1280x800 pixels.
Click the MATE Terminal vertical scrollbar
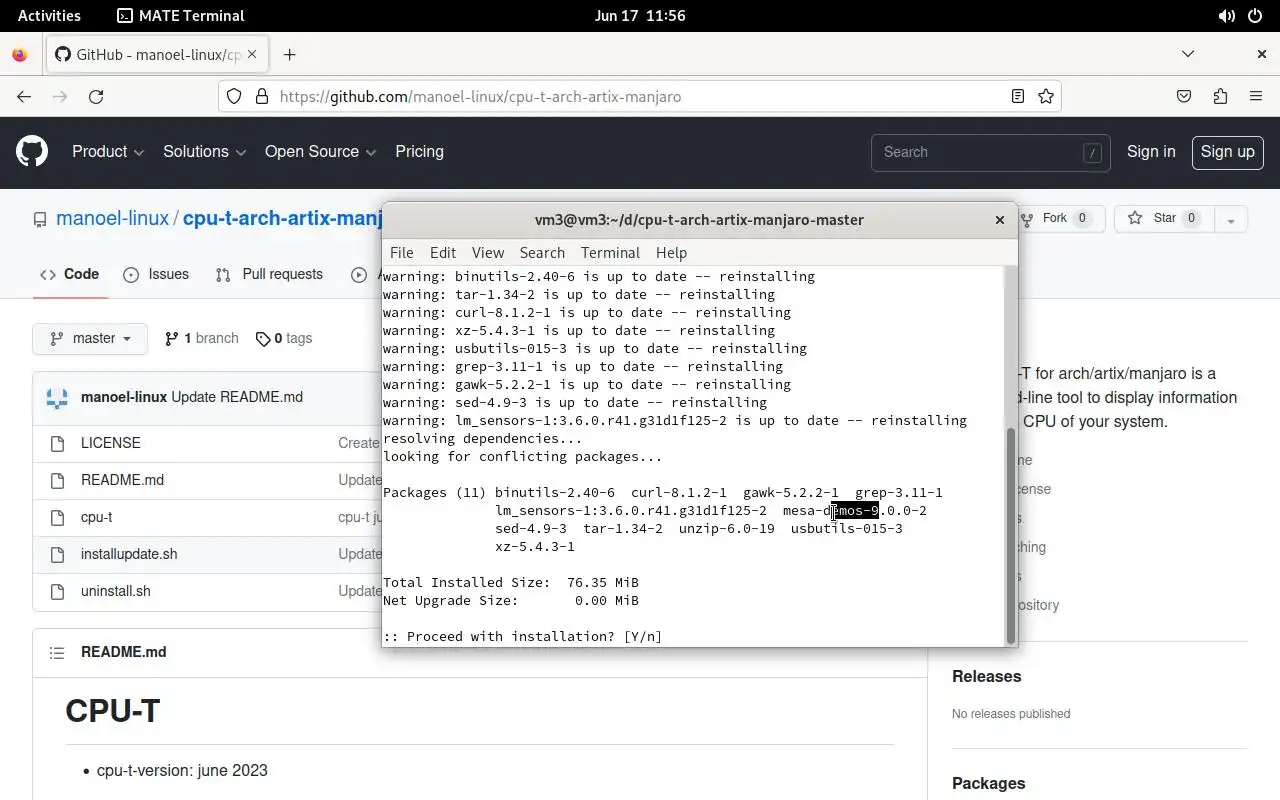coord(1010,534)
